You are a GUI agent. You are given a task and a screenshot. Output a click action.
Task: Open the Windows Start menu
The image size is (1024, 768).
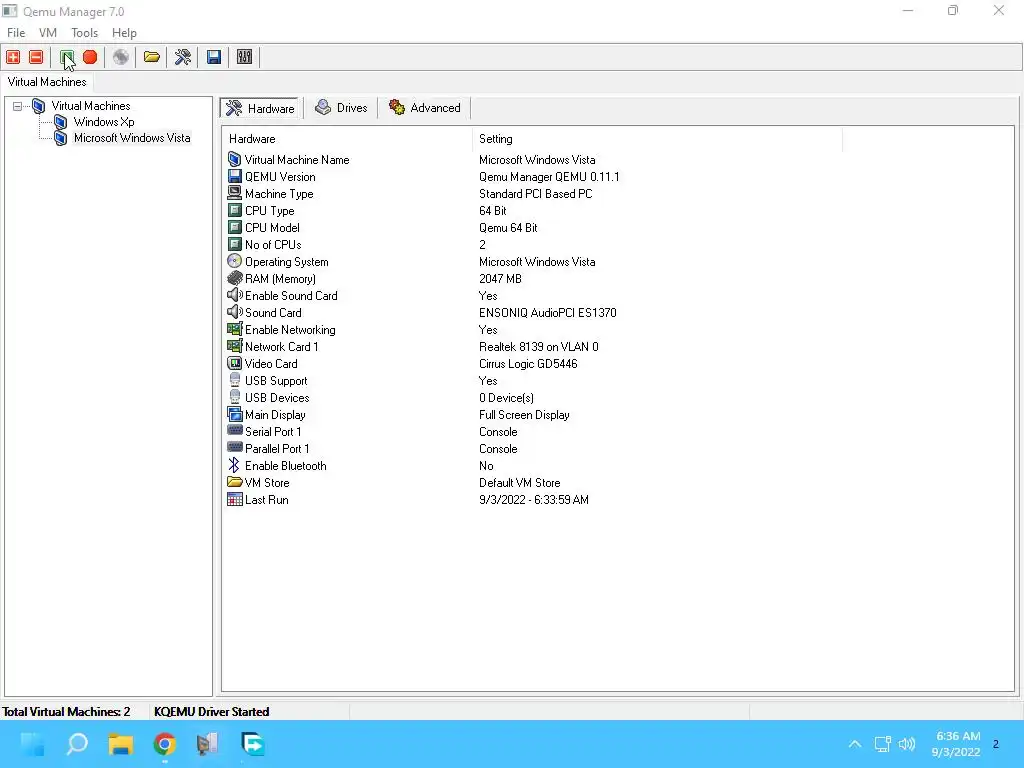coord(33,744)
